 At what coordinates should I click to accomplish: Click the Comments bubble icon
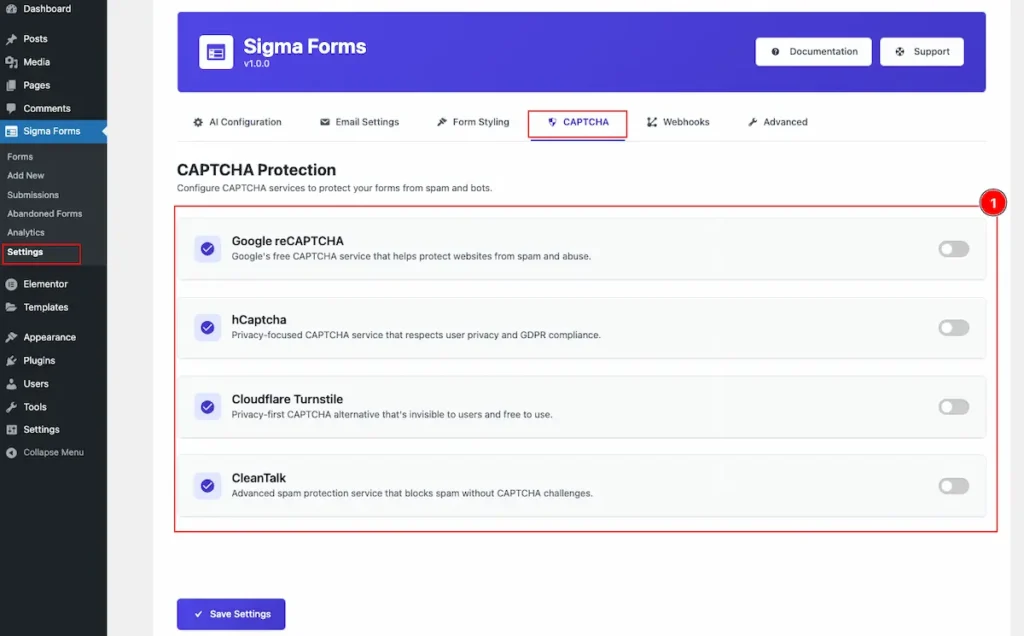(x=11, y=108)
